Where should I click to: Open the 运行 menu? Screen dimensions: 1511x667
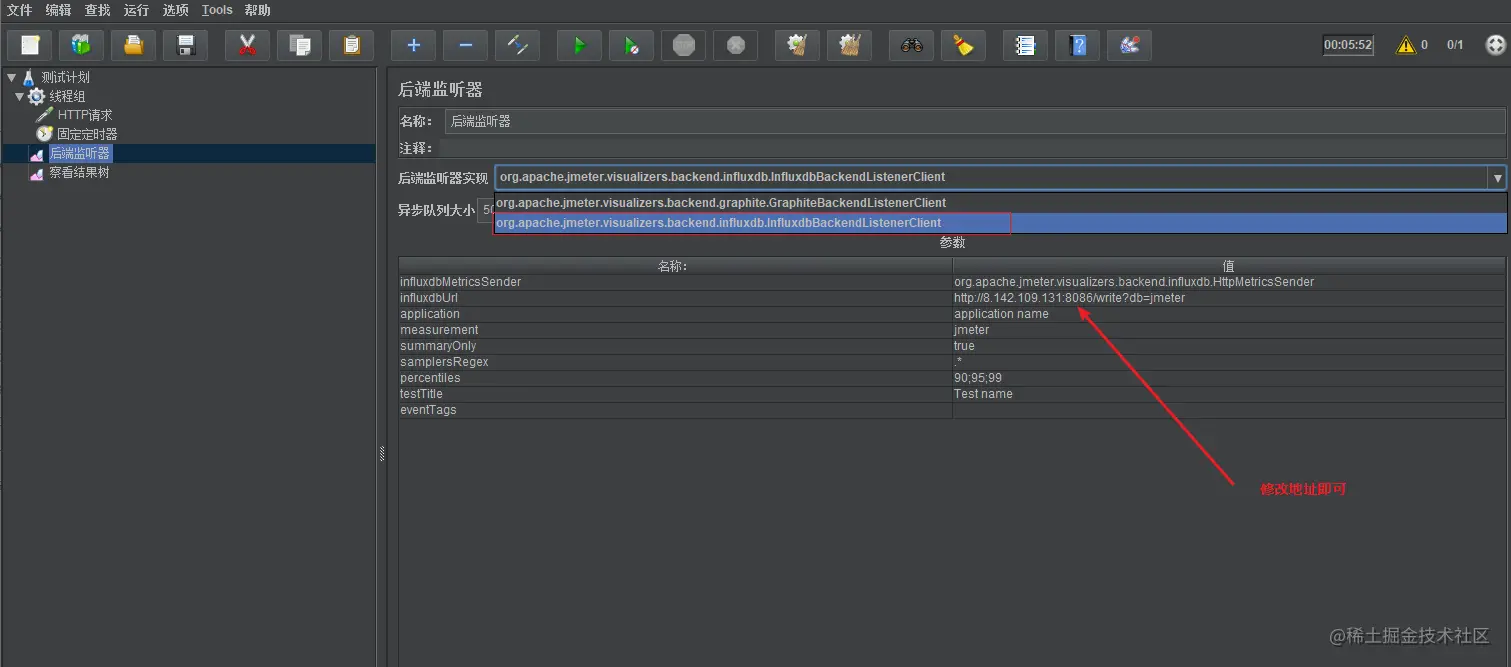click(137, 10)
